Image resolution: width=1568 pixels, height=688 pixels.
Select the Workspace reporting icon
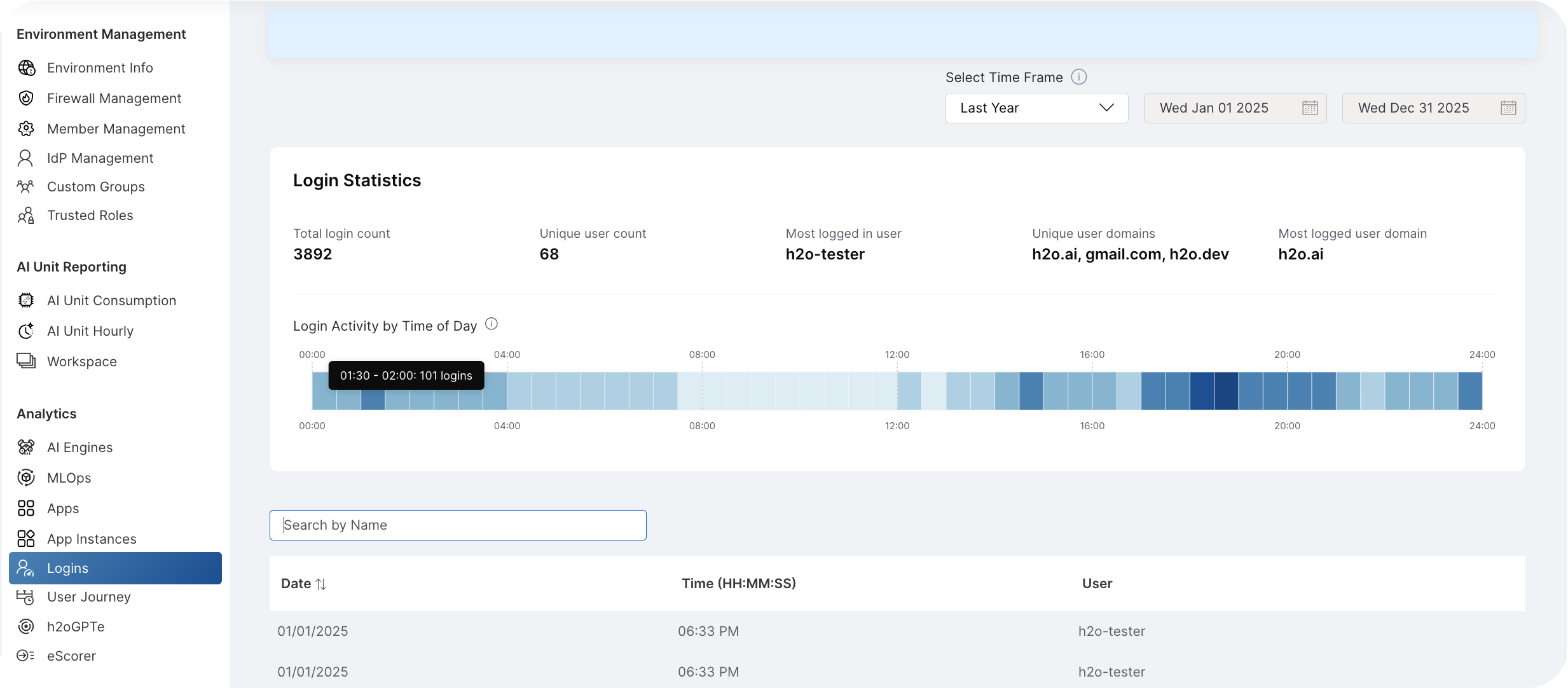coord(25,361)
